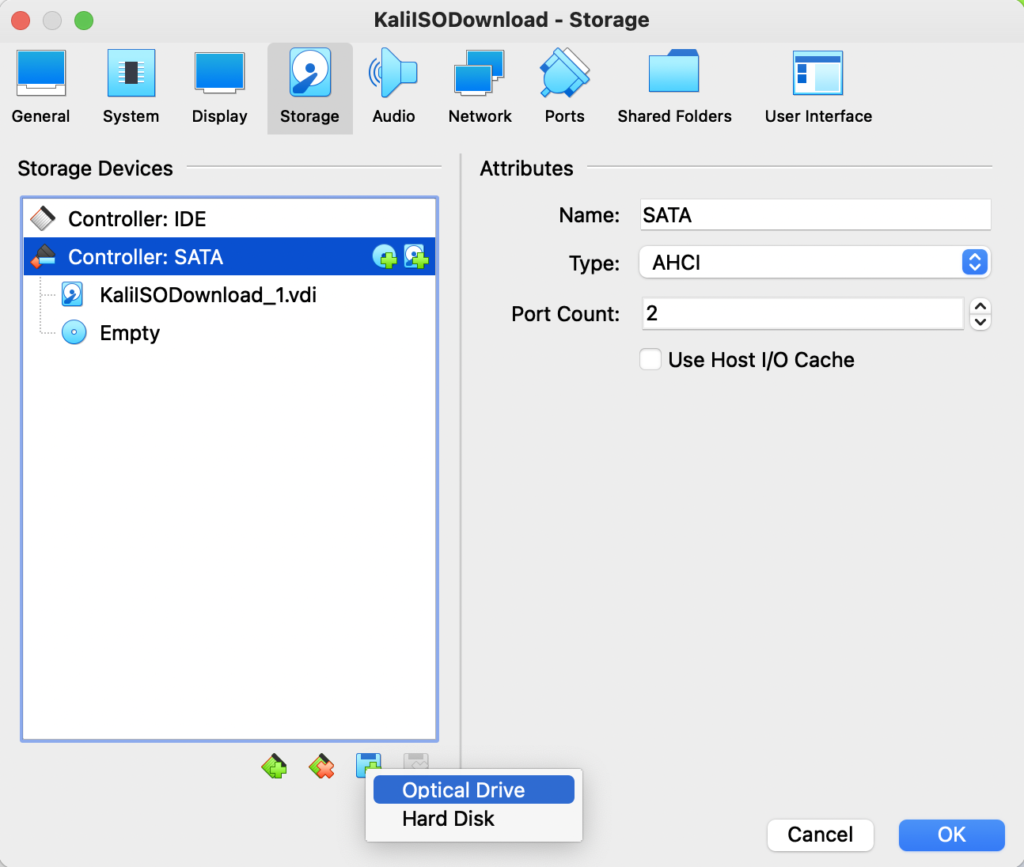Screen dimensions: 1024x867
Task: Decrease Port Count with the down arrow
Action: click(980, 322)
